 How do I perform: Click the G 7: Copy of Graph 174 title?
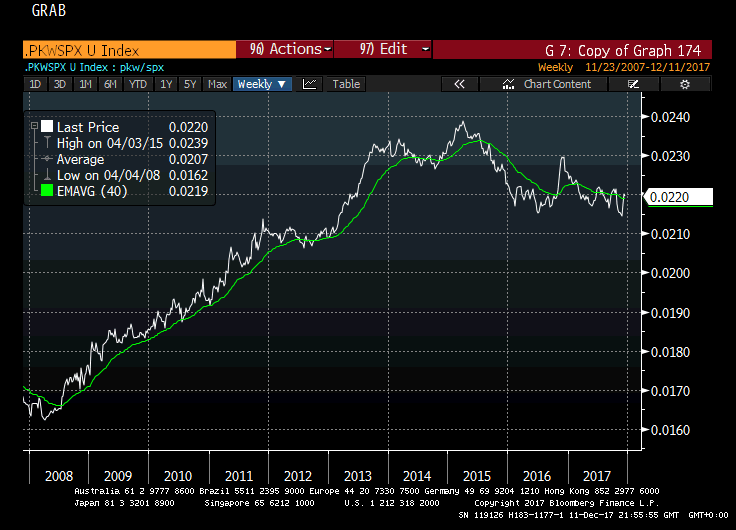point(622,50)
